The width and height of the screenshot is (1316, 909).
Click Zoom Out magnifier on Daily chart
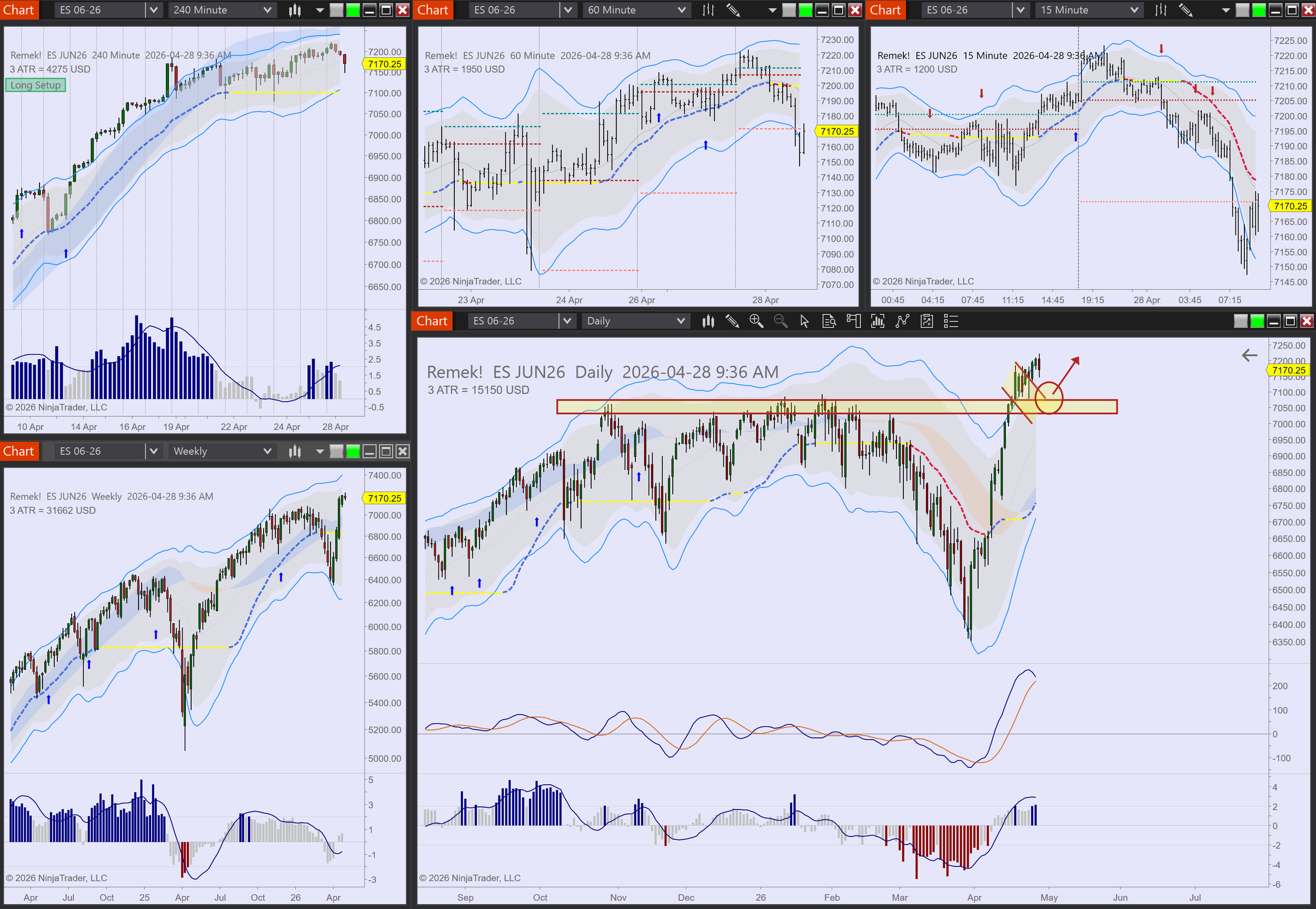(781, 321)
